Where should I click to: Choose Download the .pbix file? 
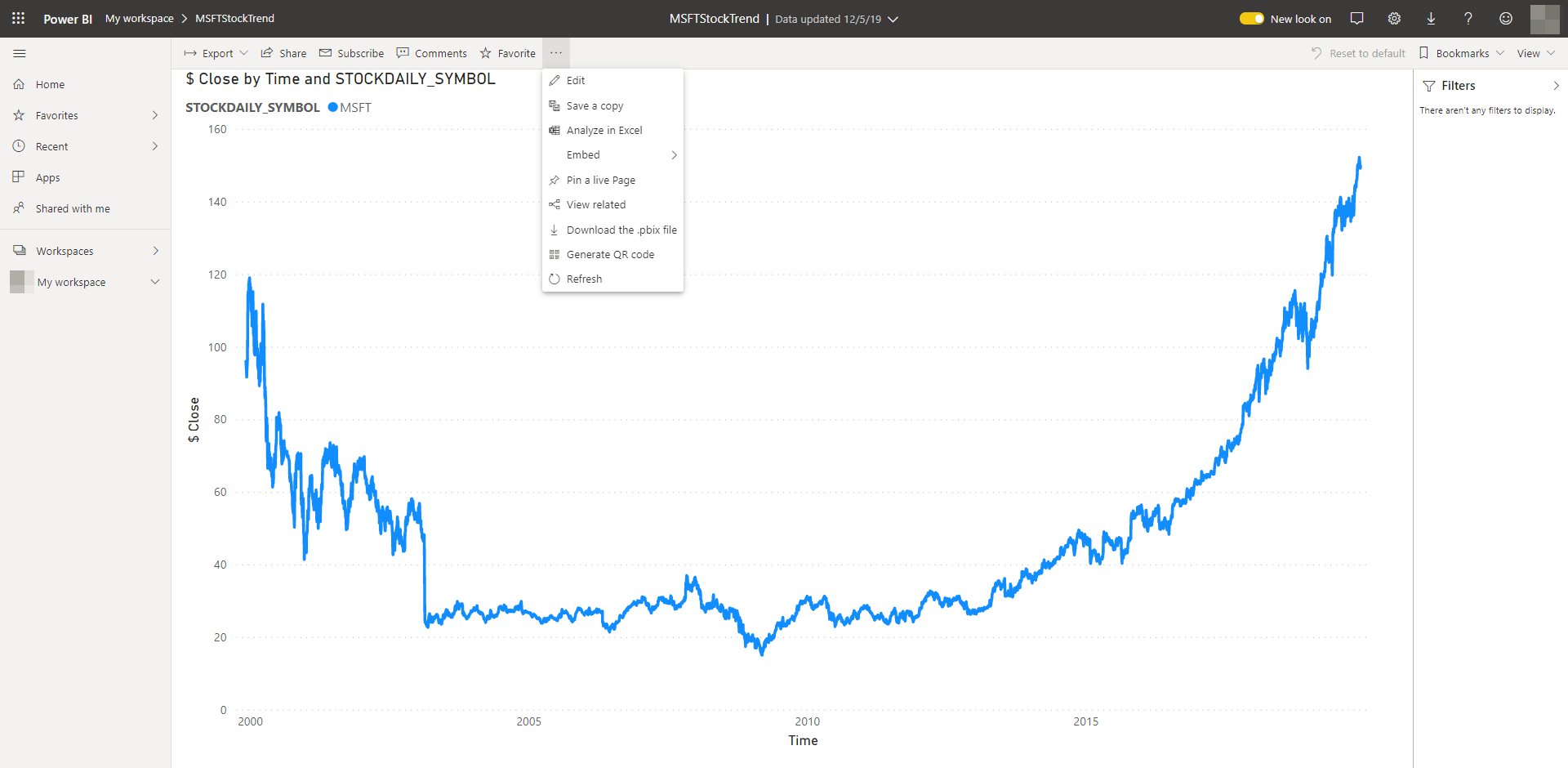[x=621, y=230]
